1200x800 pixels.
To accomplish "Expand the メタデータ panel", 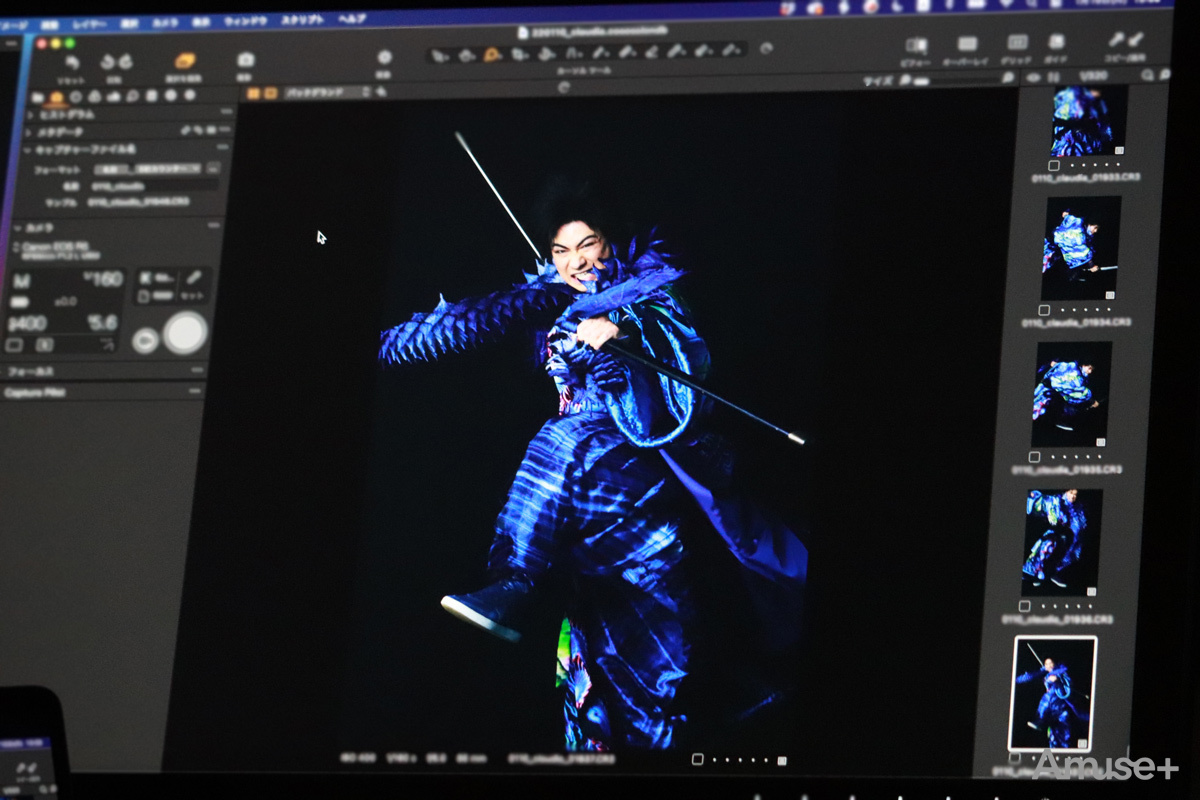I will tap(29, 132).
